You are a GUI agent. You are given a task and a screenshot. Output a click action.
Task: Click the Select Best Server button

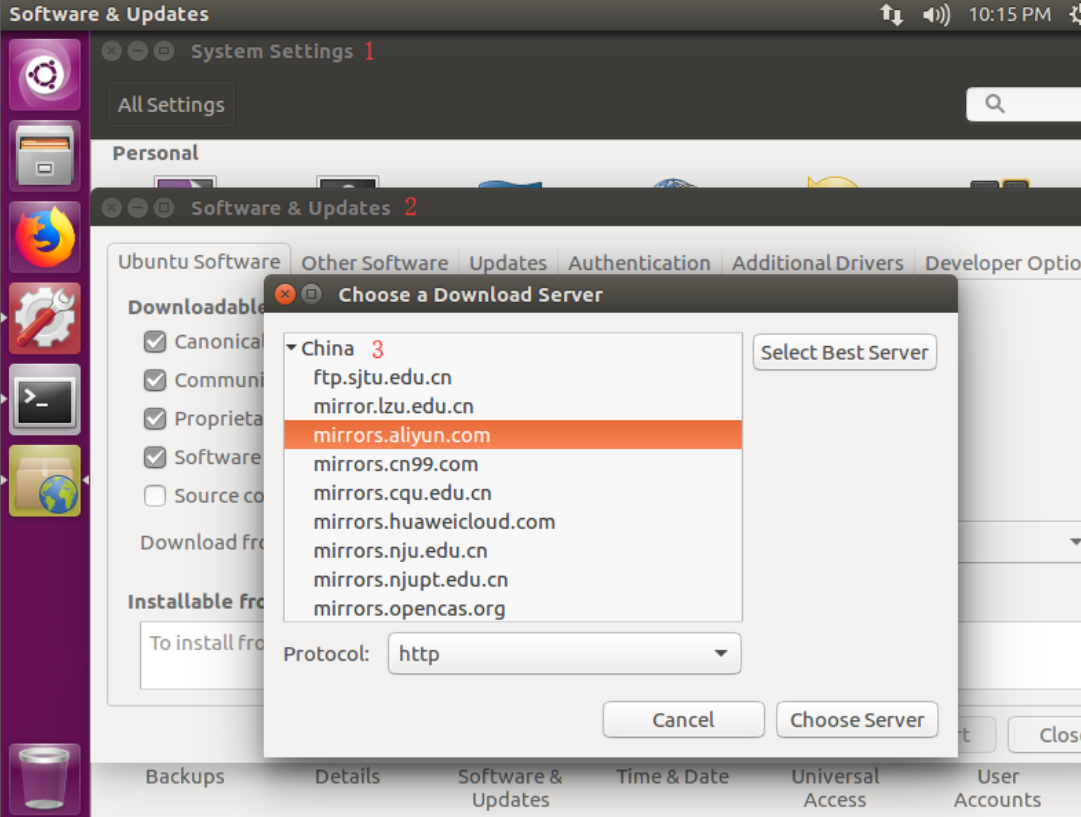pos(845,352)
